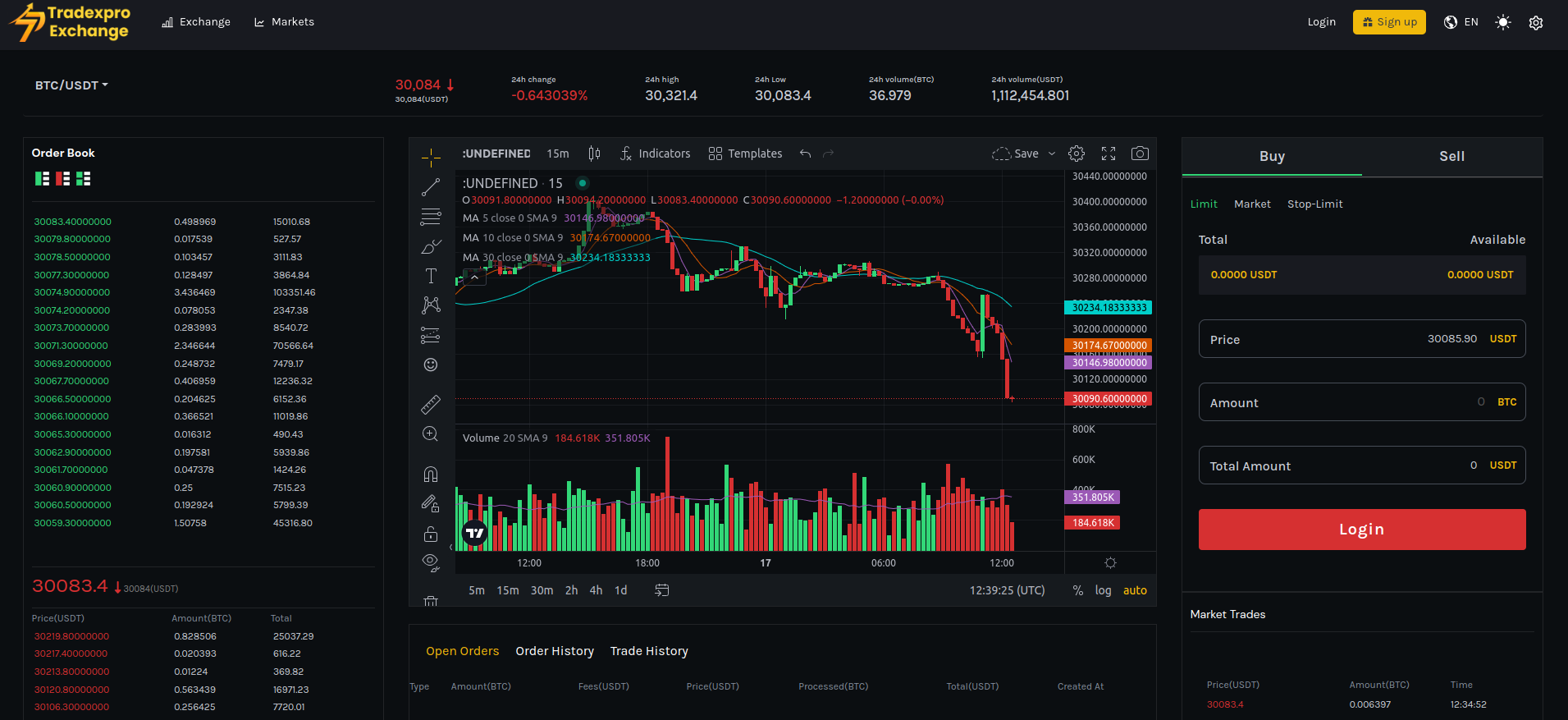Select the trend line drawing tool
The height and width of the screenshot is (720, 1568).
click(x=430, y=188)
